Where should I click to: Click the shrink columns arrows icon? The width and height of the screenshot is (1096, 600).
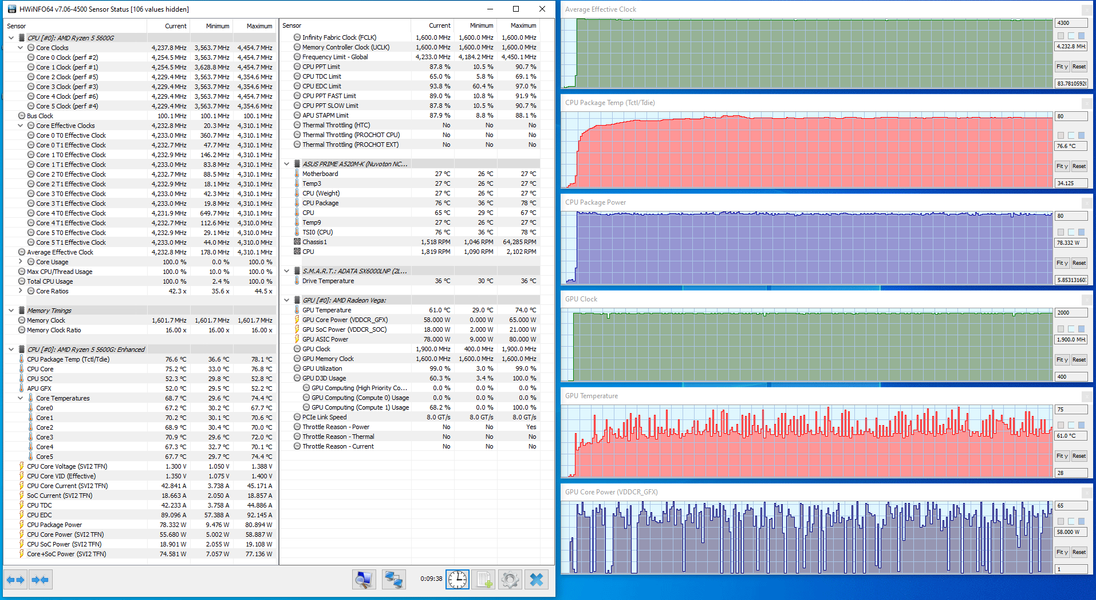click(x=40, y=580)
